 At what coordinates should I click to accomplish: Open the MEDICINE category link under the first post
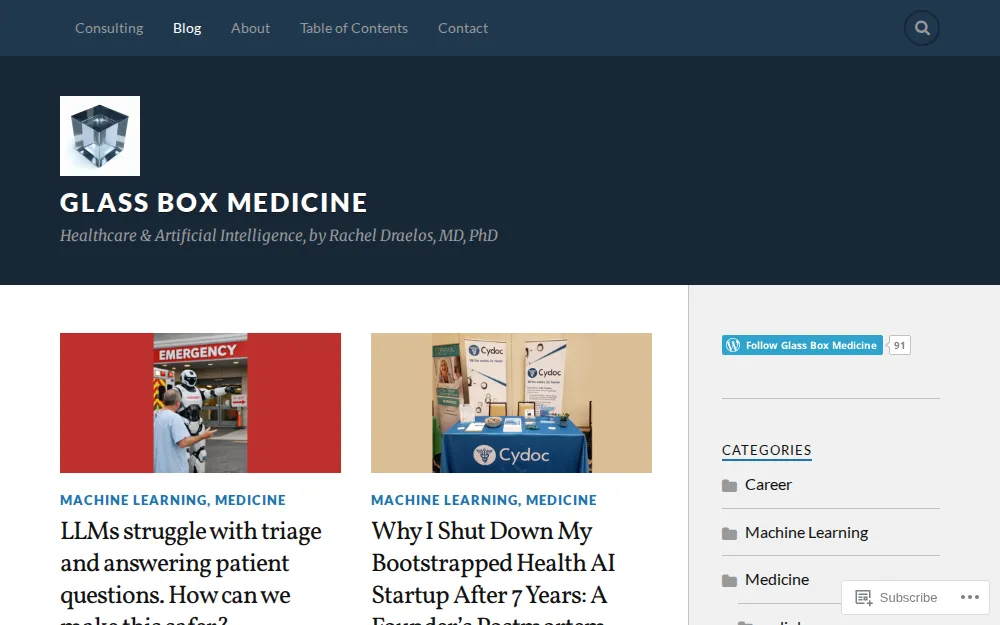tap(251, 500)
